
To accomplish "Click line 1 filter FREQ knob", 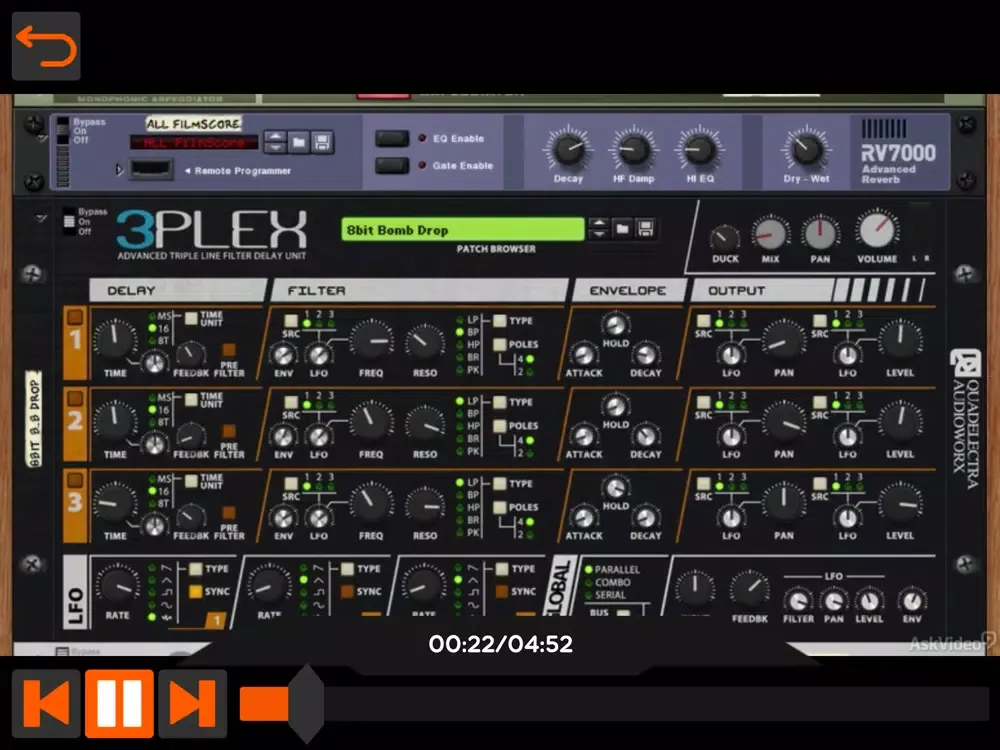I will [371, 341].
